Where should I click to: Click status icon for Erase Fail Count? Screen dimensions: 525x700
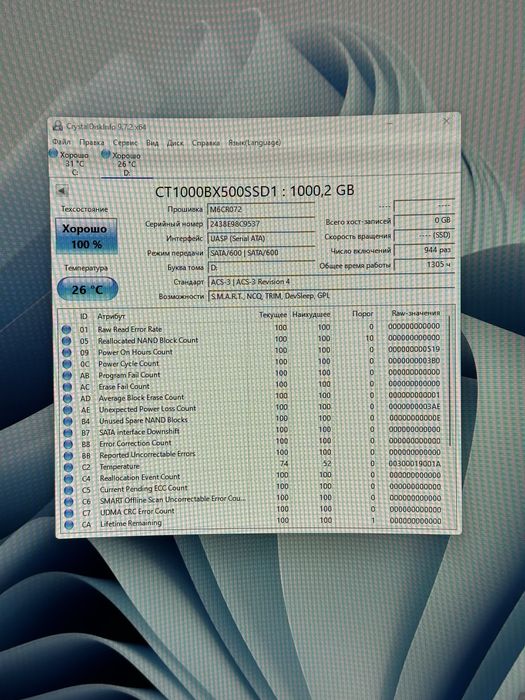(x=67, y=387)
